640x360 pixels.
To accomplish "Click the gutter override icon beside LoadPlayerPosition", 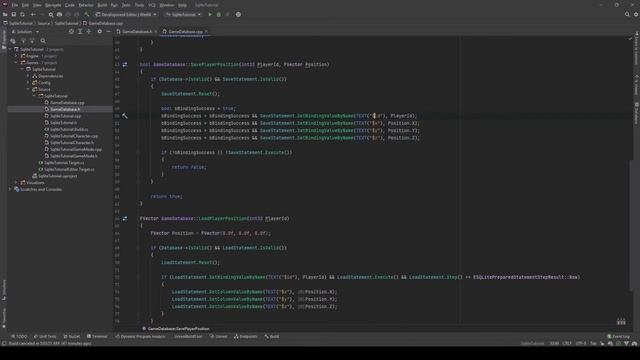I will coord(125,219).
